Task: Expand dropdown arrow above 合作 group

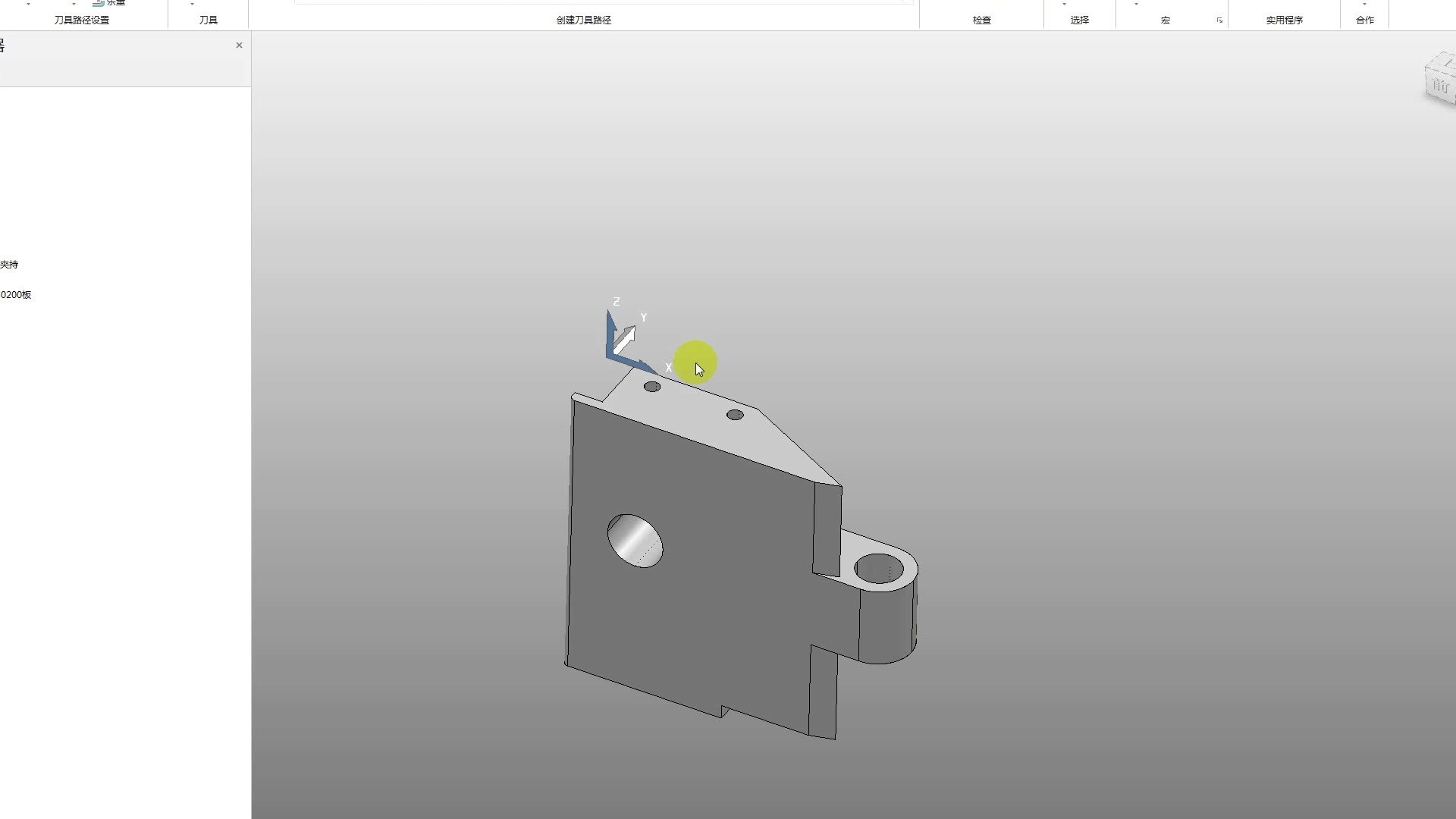Action: [x=1364, y=4]
